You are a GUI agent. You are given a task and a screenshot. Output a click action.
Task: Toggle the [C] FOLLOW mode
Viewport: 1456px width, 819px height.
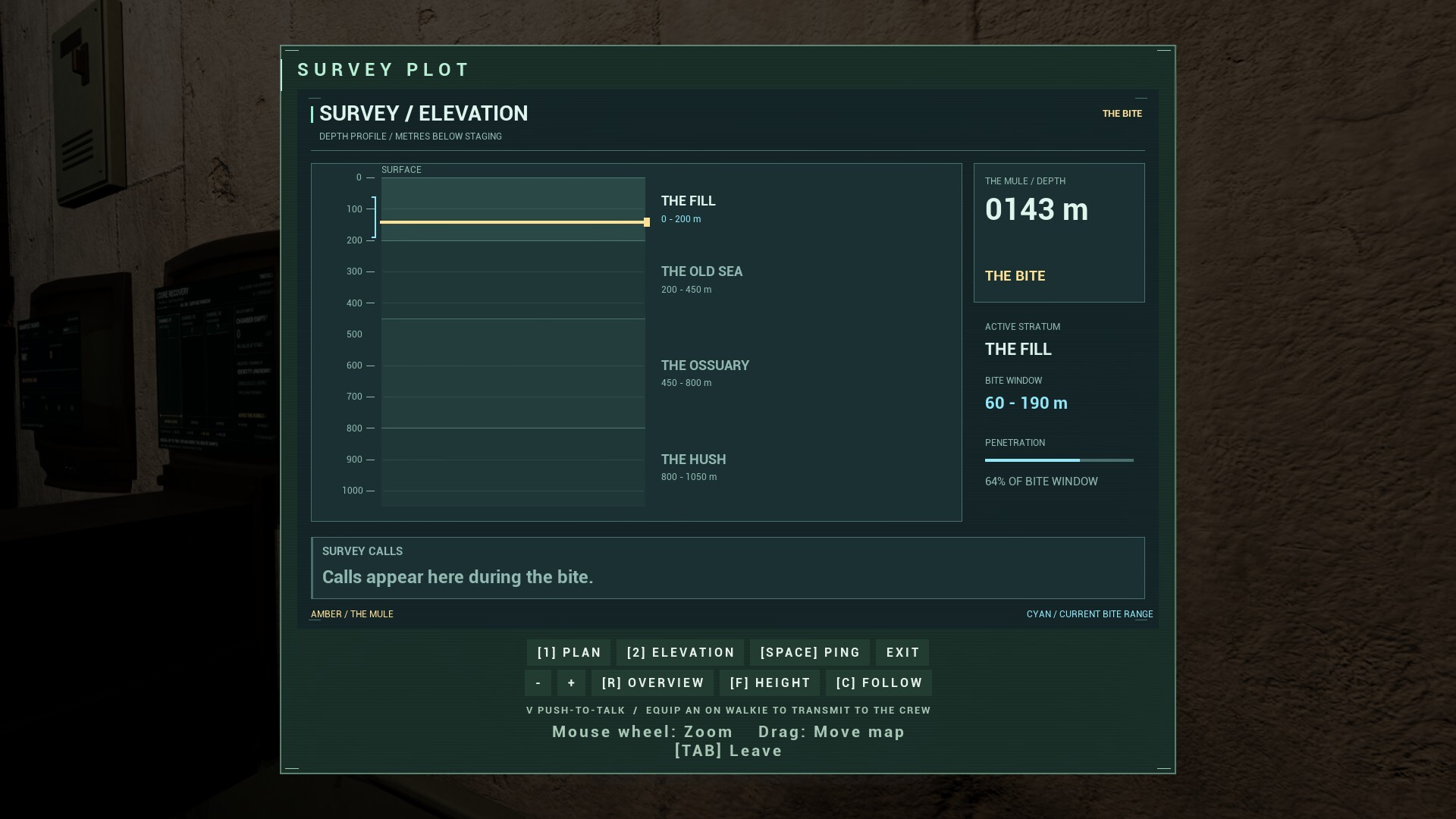[879, 682]
